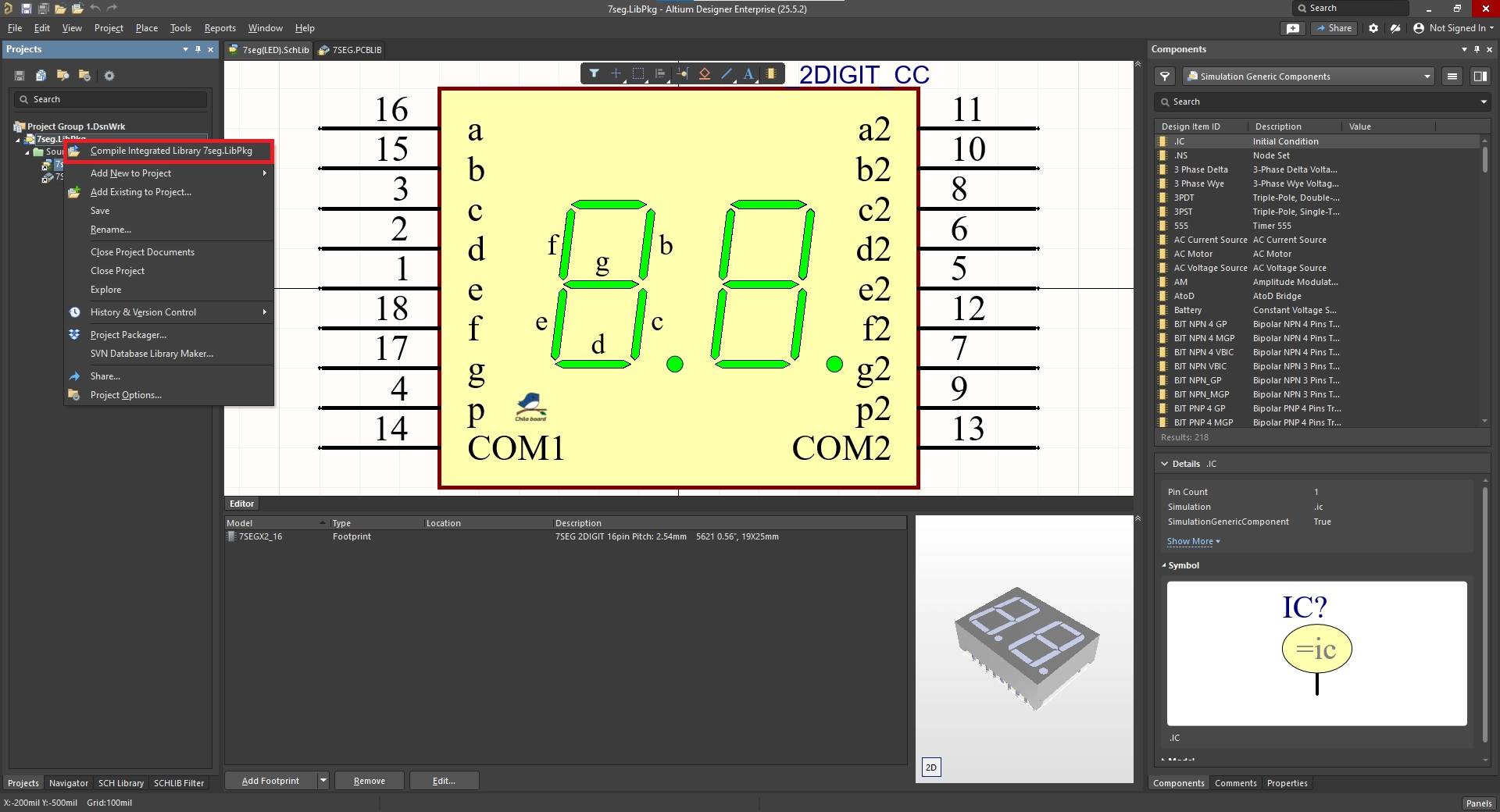Click the Place IEEE Symbol icon
Viewport: 1500px width, 812px height.
tap(704, 73)
